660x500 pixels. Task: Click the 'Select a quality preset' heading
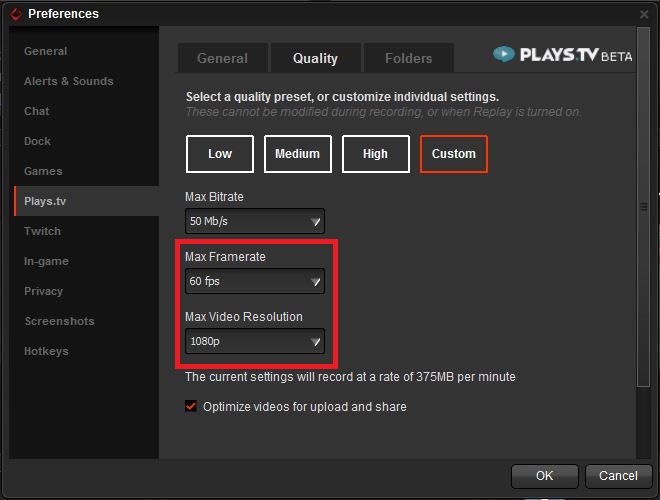tap(342, 97)
